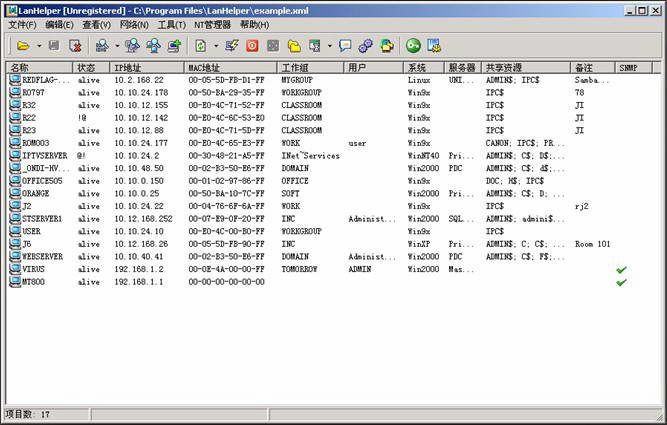Click the grey floppy disk save icon
667x425 pixels.
point(54,45)
